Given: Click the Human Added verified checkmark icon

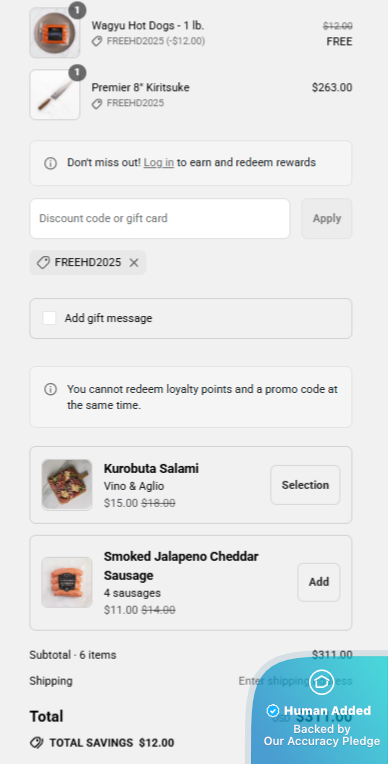Looking at the screenshot, I should click(272, 710).
